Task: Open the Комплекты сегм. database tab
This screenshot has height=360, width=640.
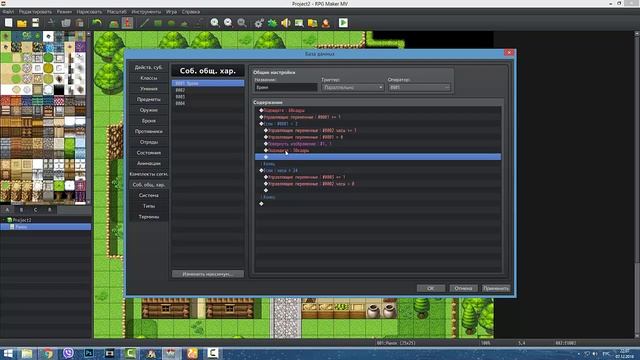Action: 149,174
